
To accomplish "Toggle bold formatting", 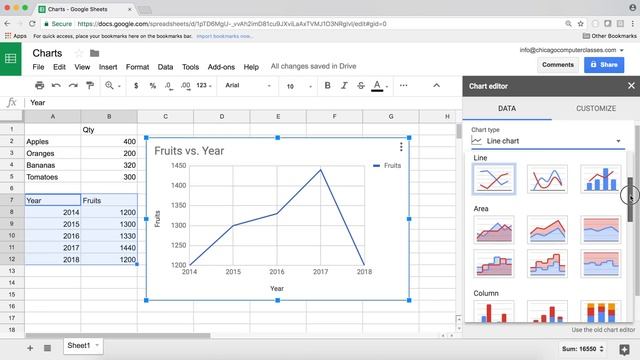I will click(327, 86).
